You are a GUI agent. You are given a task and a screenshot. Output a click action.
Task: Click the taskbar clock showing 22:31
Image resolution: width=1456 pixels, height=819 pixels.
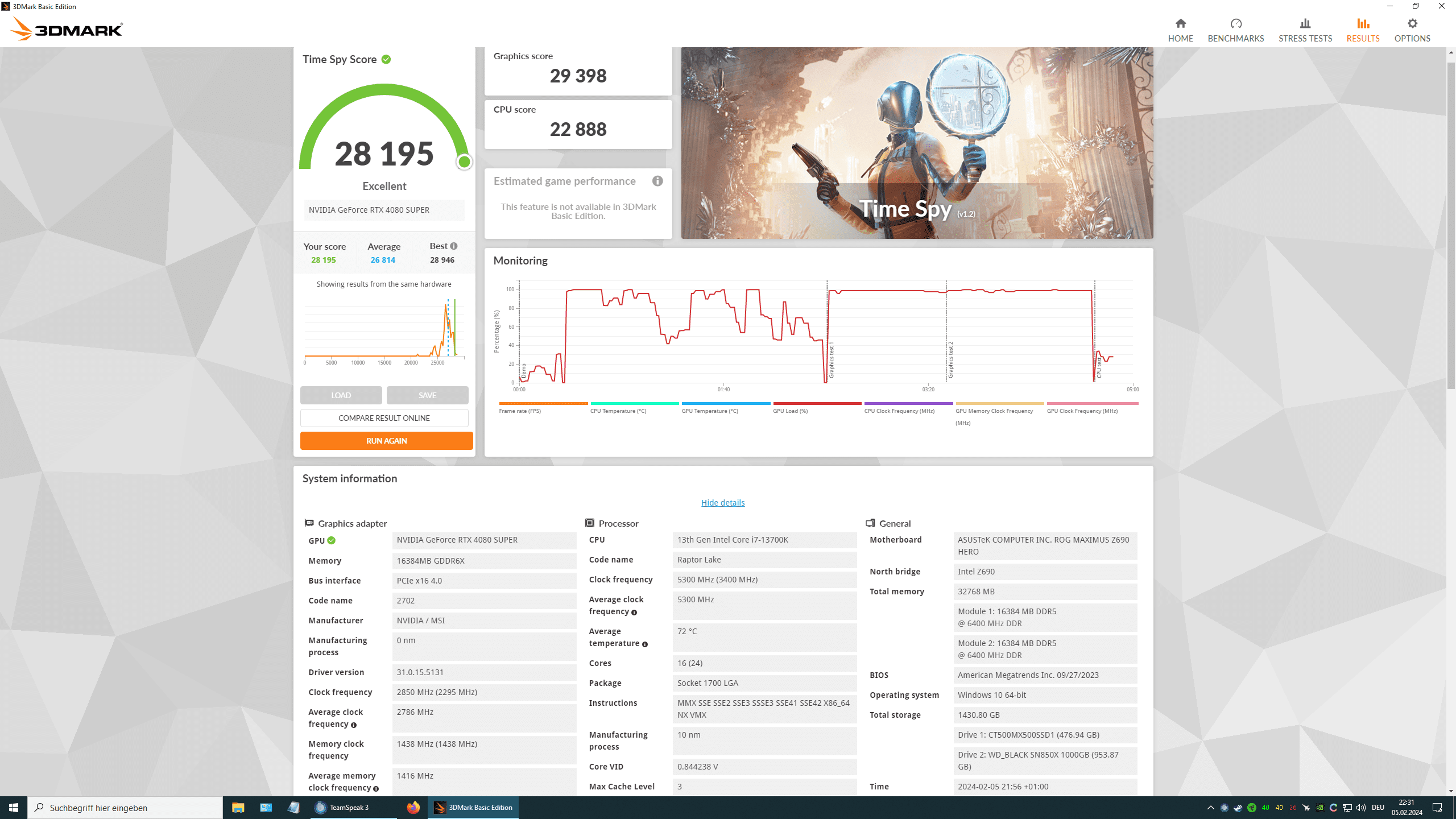pos(1407,808)
